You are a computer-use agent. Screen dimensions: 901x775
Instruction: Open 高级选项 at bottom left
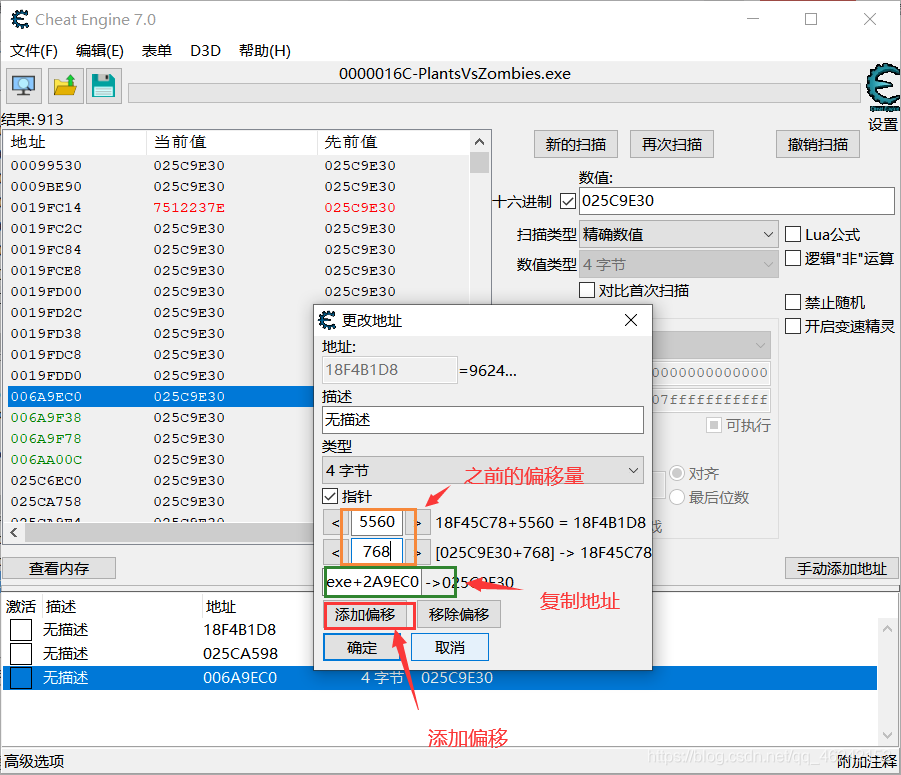tap(34, 761)
